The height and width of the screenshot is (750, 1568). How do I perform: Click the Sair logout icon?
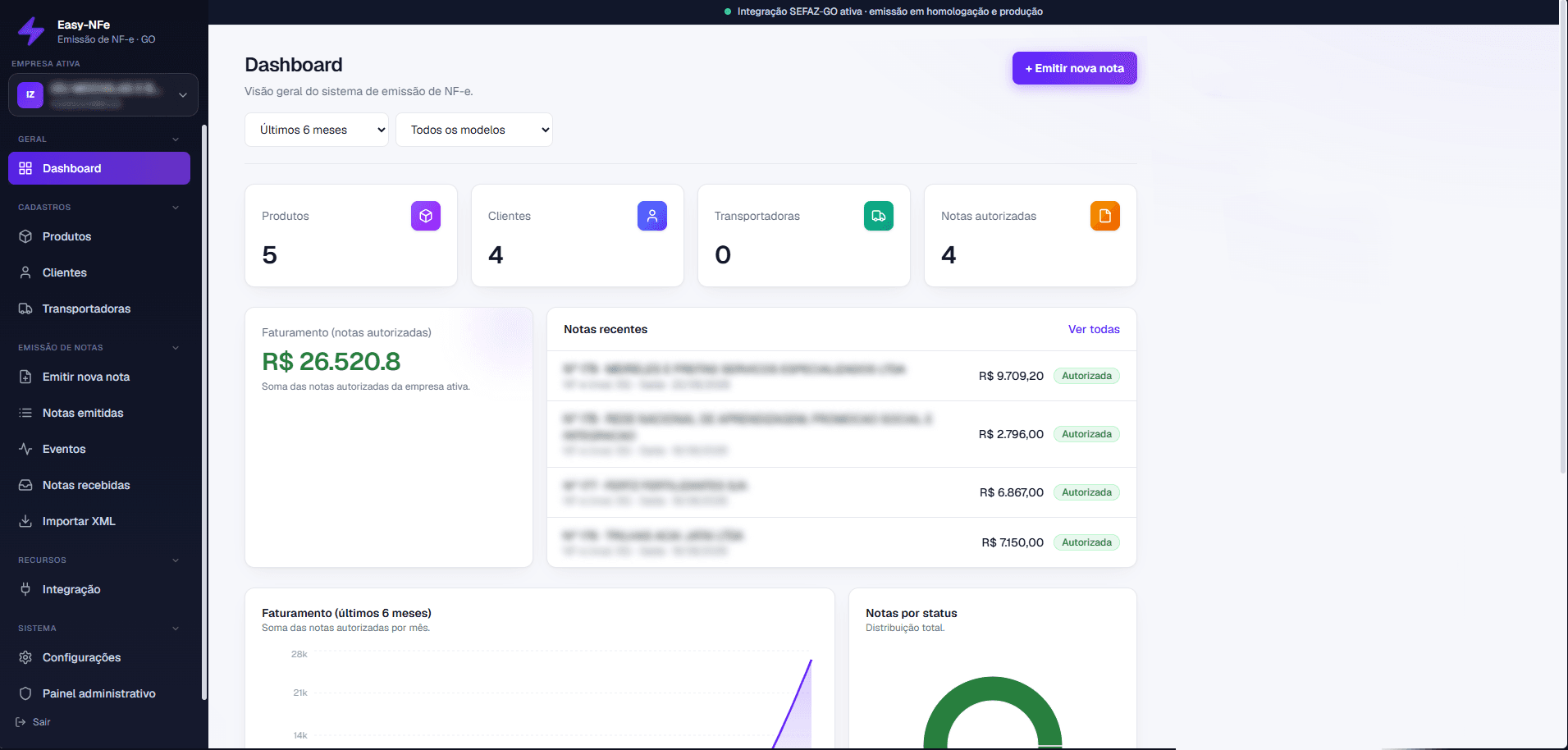[21, 722]
